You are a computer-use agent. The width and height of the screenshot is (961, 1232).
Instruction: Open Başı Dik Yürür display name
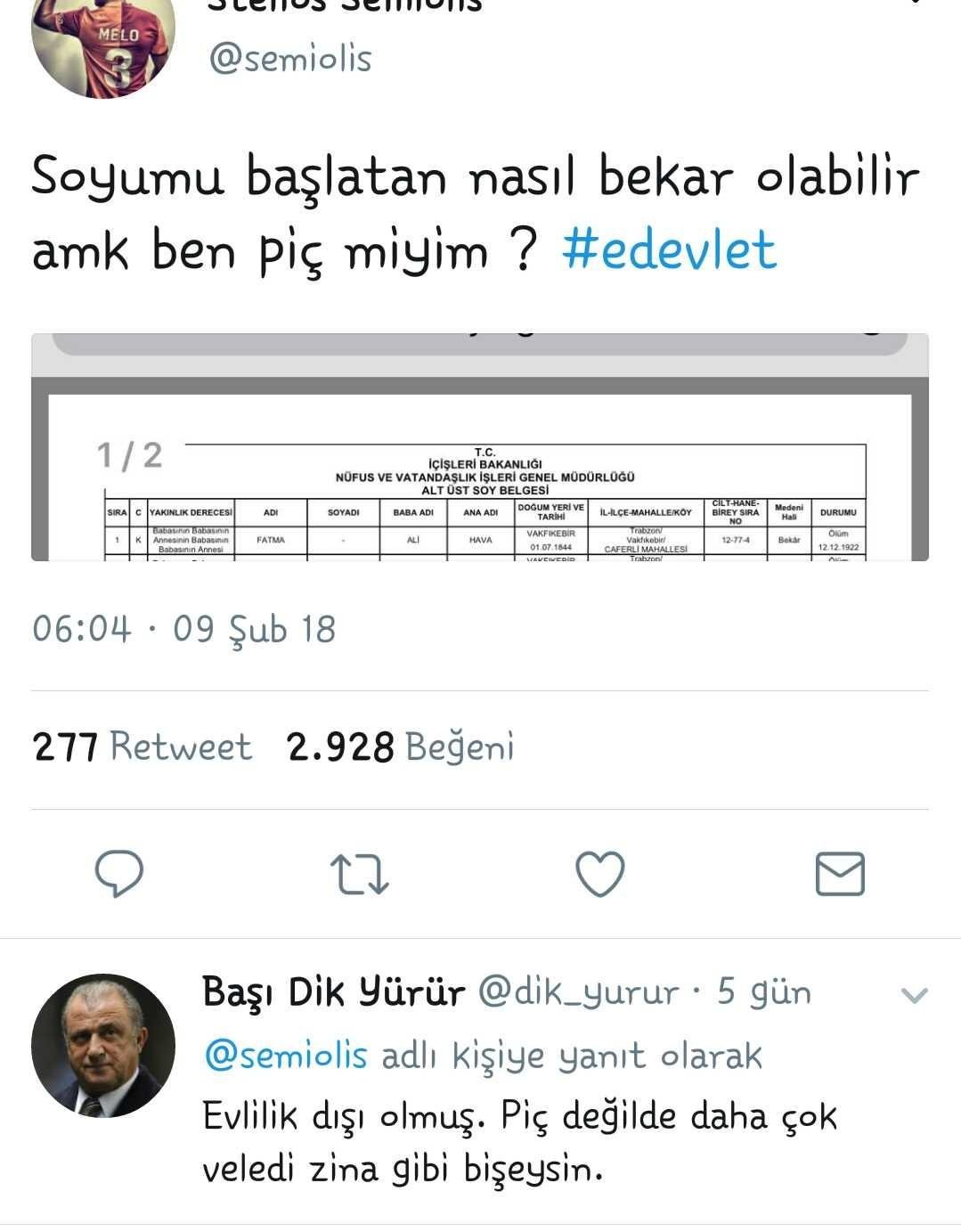[x=333, y=991]
